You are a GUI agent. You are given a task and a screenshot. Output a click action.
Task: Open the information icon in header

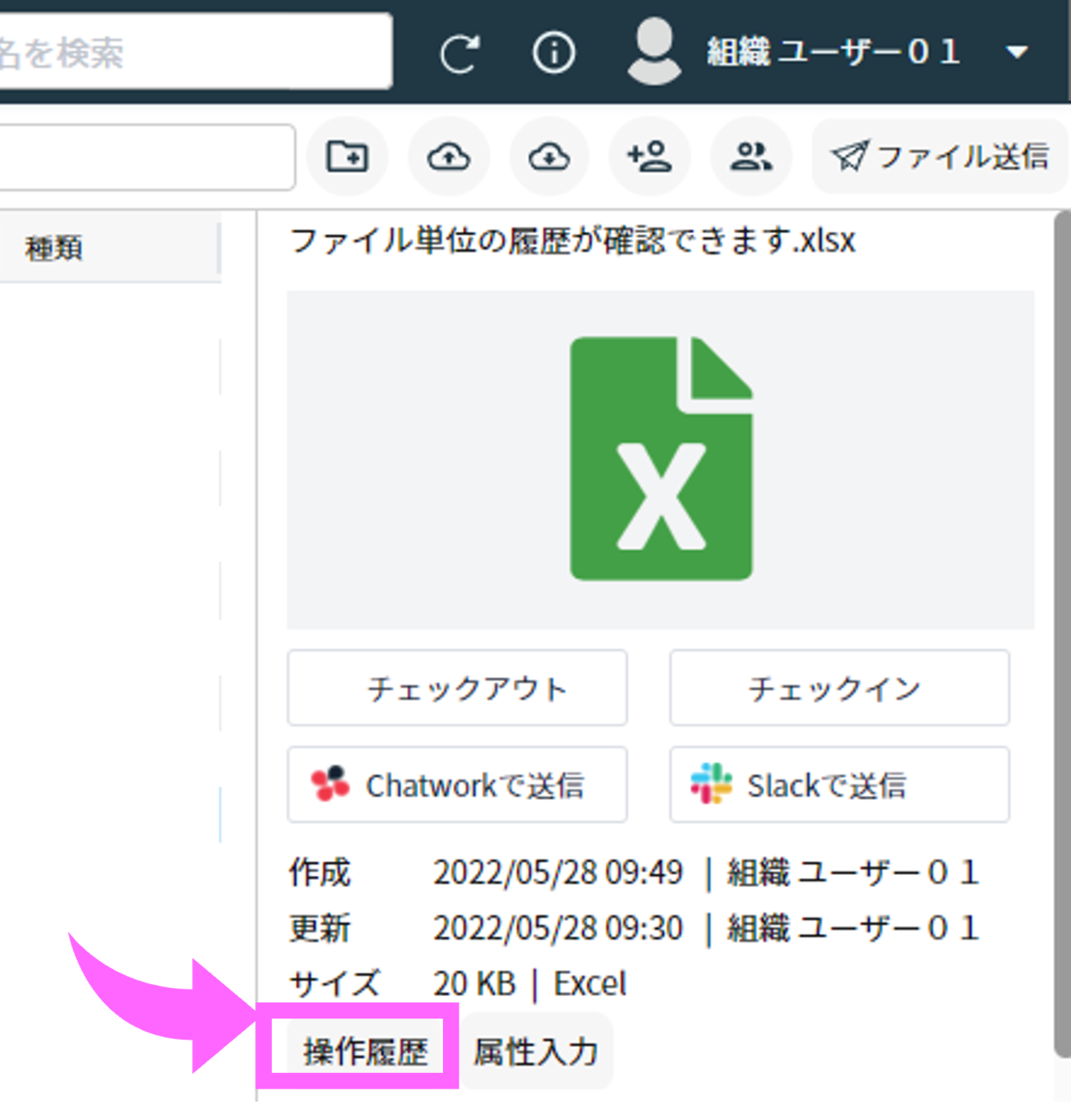coord(553,53)
